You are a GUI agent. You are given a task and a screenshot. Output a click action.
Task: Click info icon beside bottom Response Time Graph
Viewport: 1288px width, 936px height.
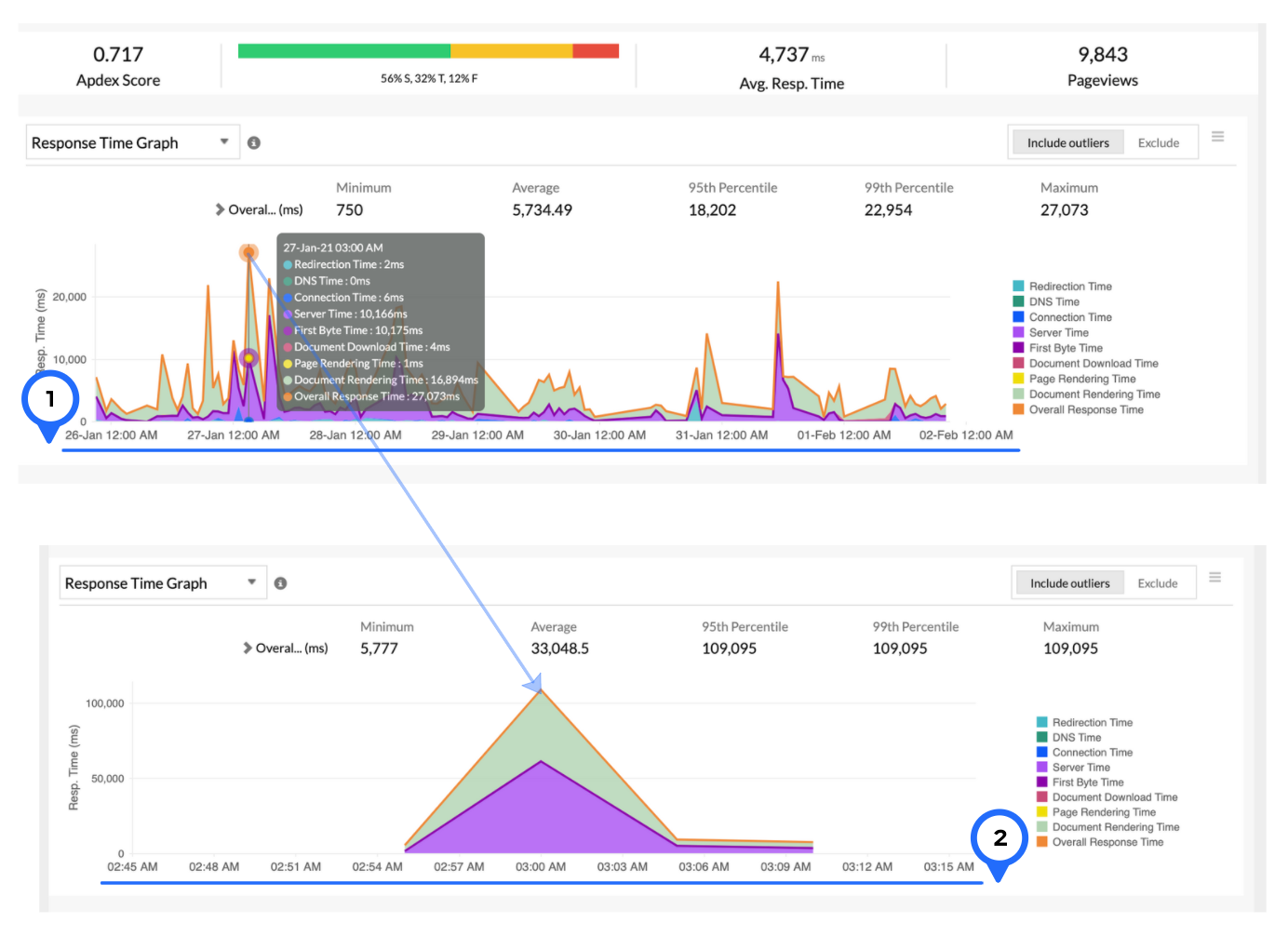point(280,583)
